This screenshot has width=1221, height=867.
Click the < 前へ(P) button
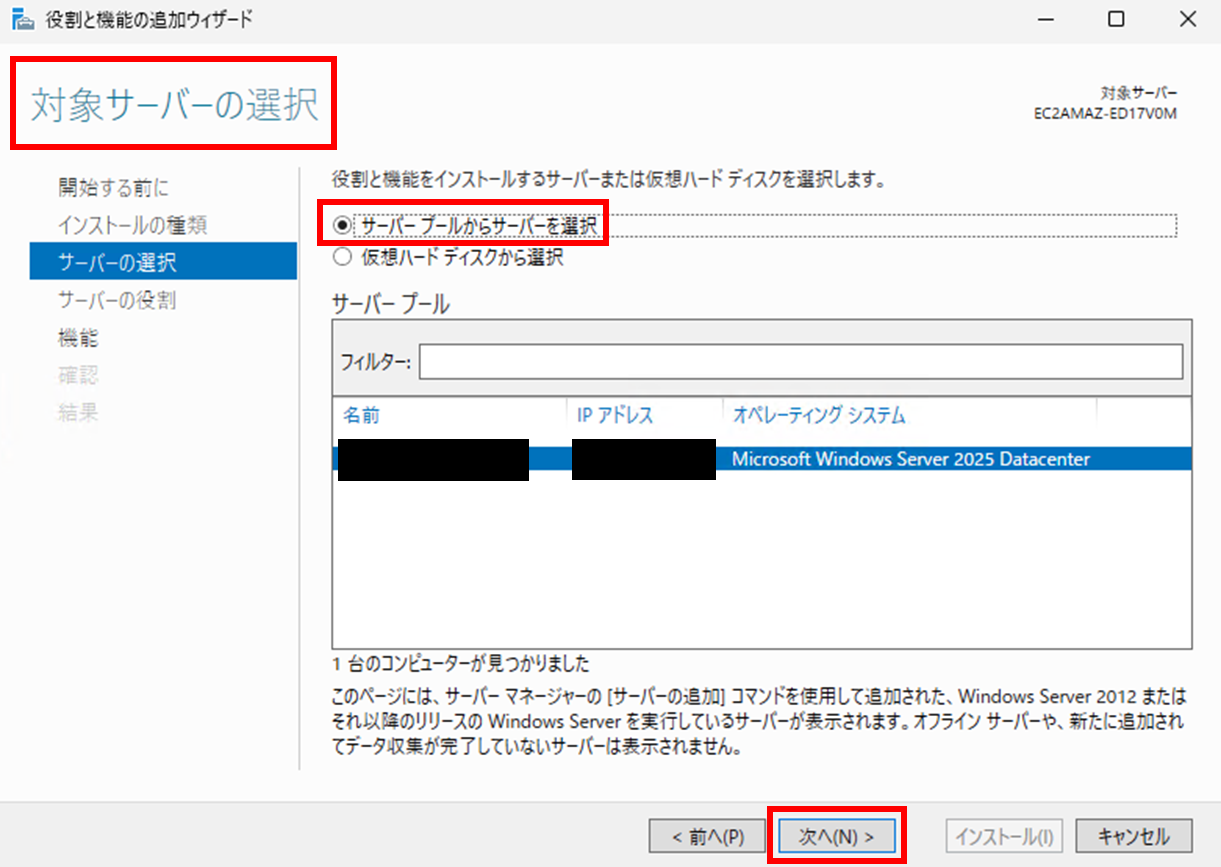pyautogui.click(x=708, y=836)
